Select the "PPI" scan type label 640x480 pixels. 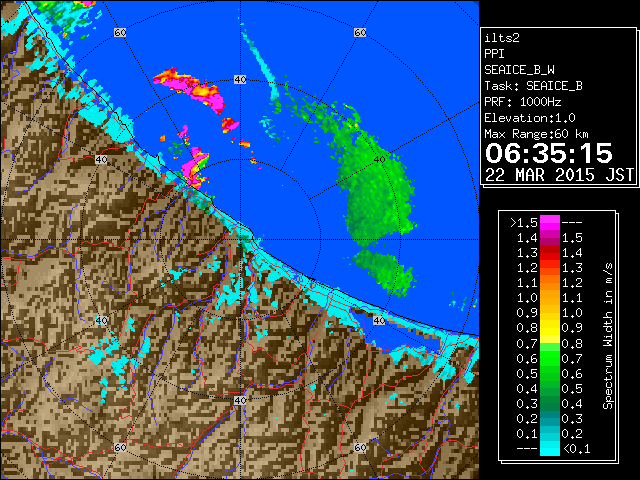coord(494,54)
